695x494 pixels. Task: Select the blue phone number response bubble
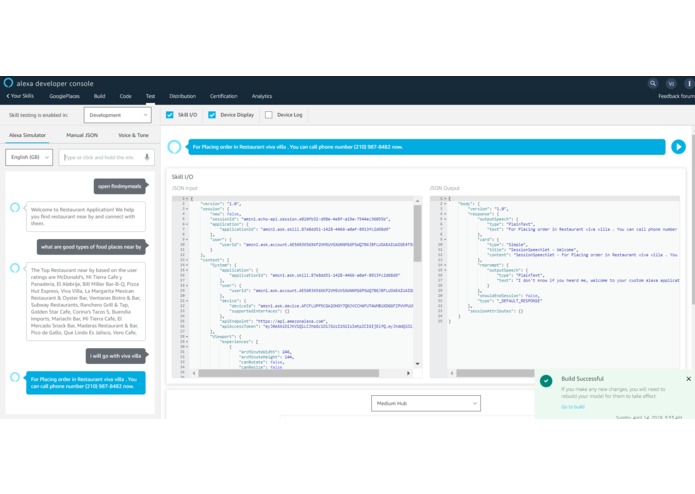tap(86, 383)
